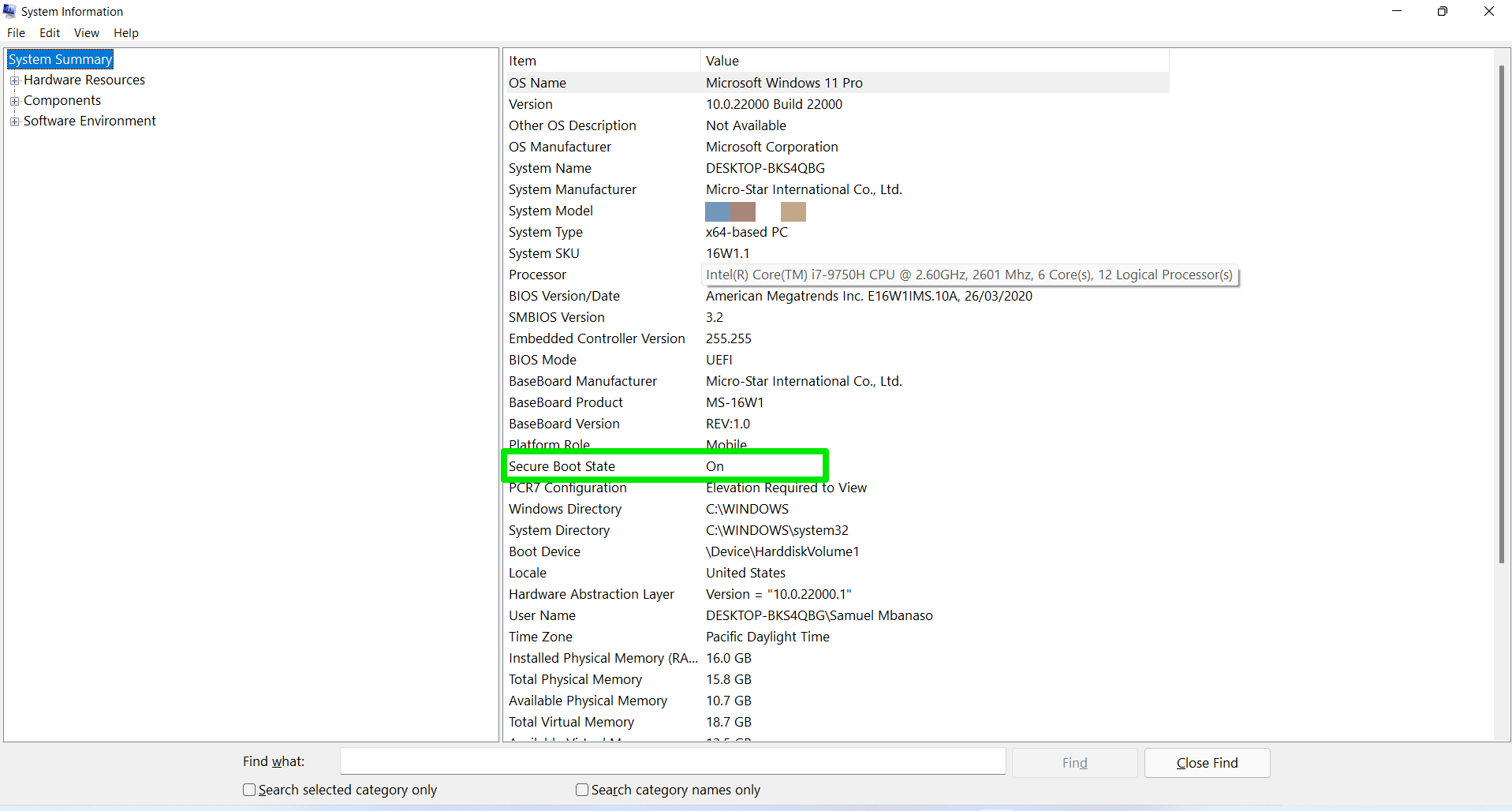Screen dimensions: 1512x811
Task: Click the DESKTOP-BKS4QBG system name value
Action: click(x=765, y=168)
